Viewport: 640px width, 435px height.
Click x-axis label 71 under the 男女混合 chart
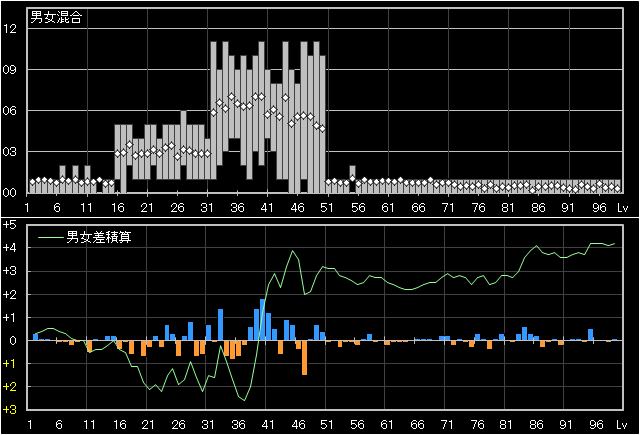click(448, 208)
